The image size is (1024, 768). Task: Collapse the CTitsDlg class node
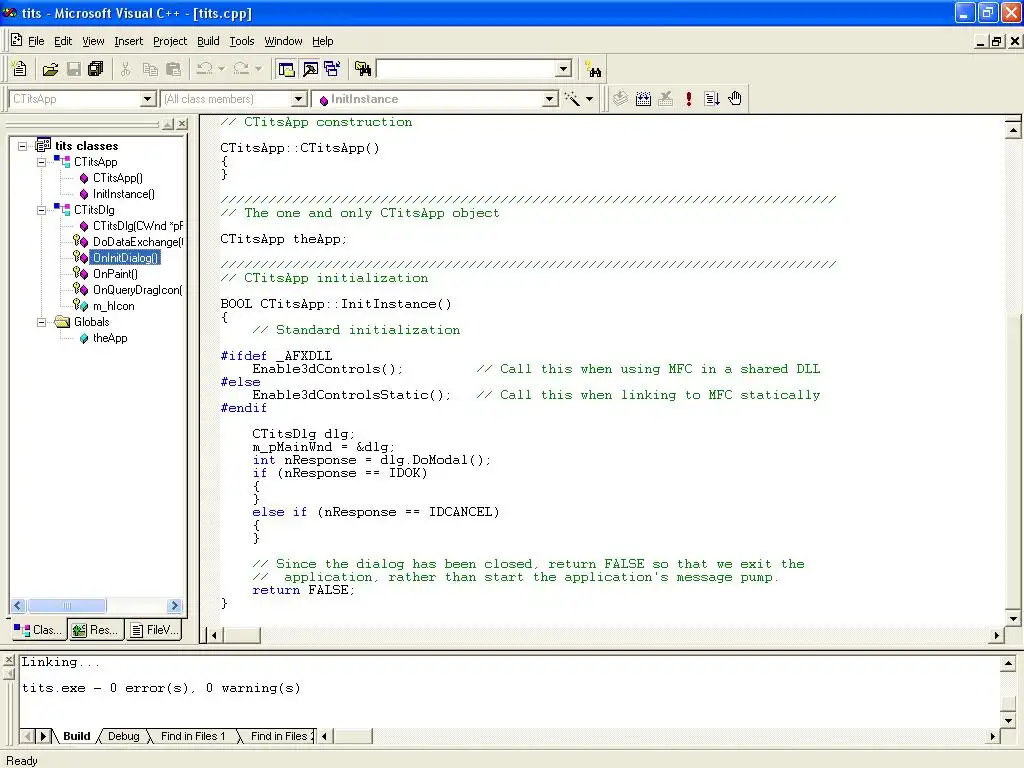[42, 210]
